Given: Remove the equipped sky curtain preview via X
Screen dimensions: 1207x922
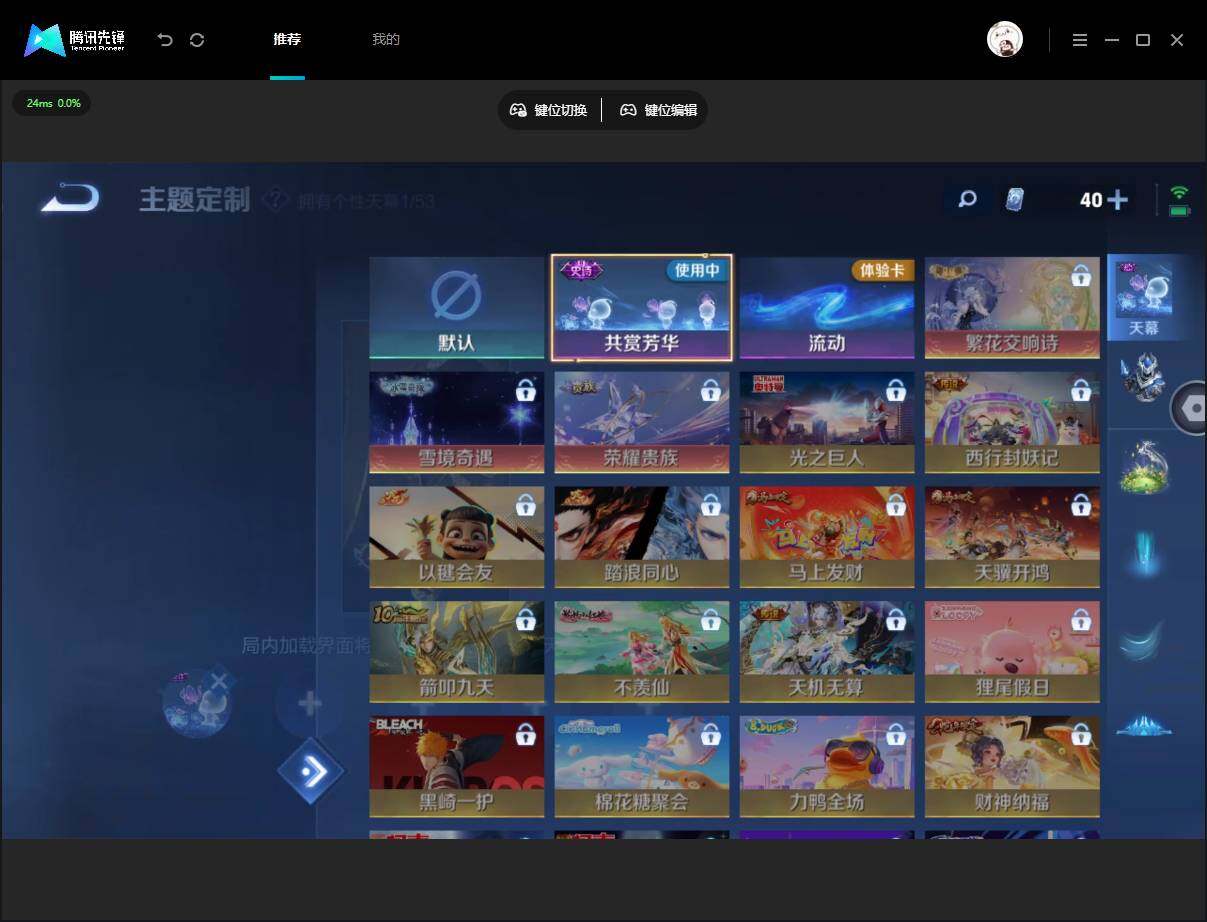Looking at the screenshot, I should 219,683.
